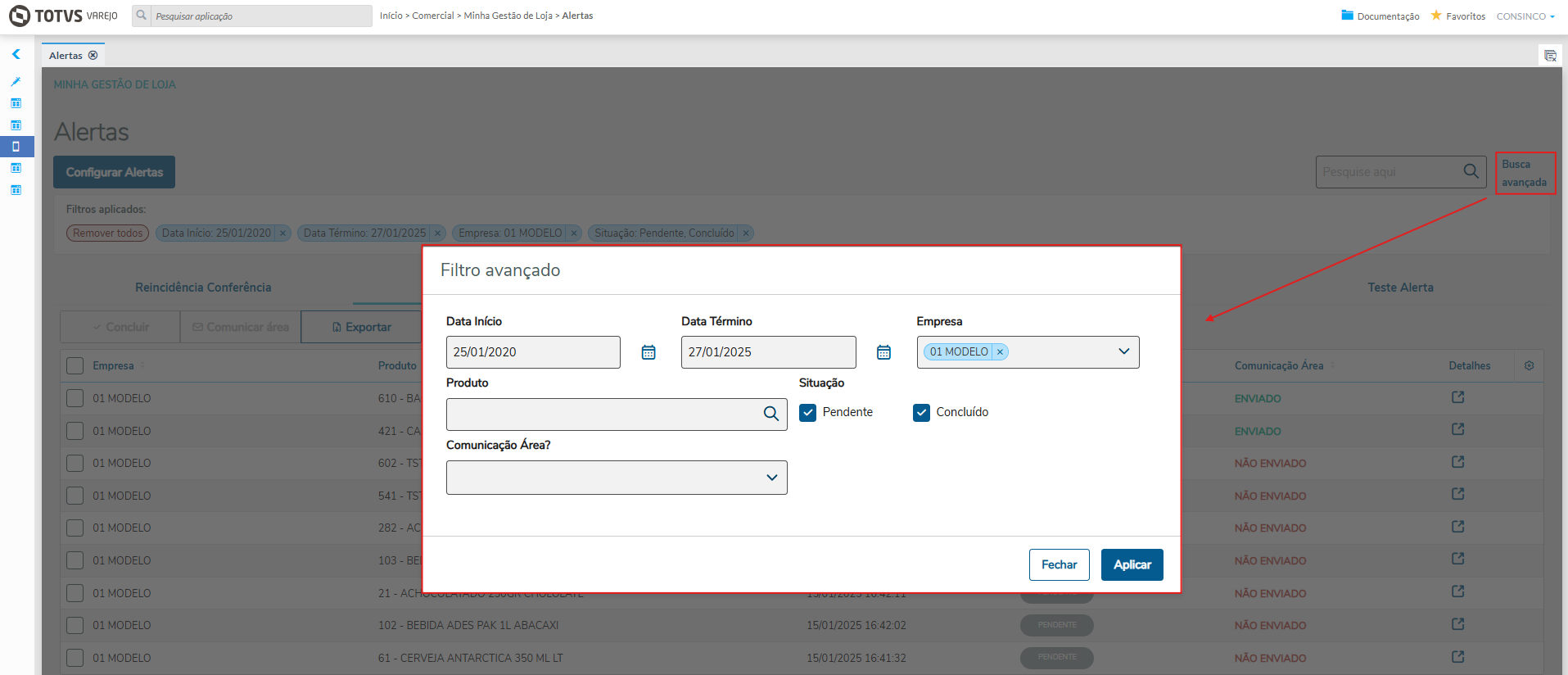Screen dimensions: 1568x675
Task: Click the Fechar button
Action: pos(1059,564)
